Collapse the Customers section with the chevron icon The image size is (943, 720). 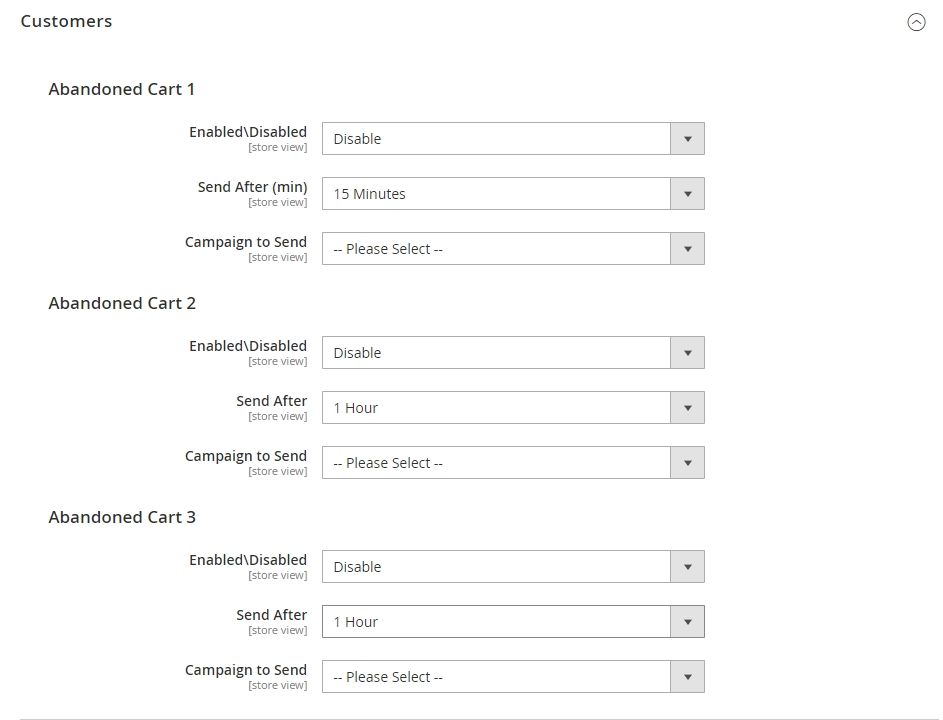click(x=916, y=22)
